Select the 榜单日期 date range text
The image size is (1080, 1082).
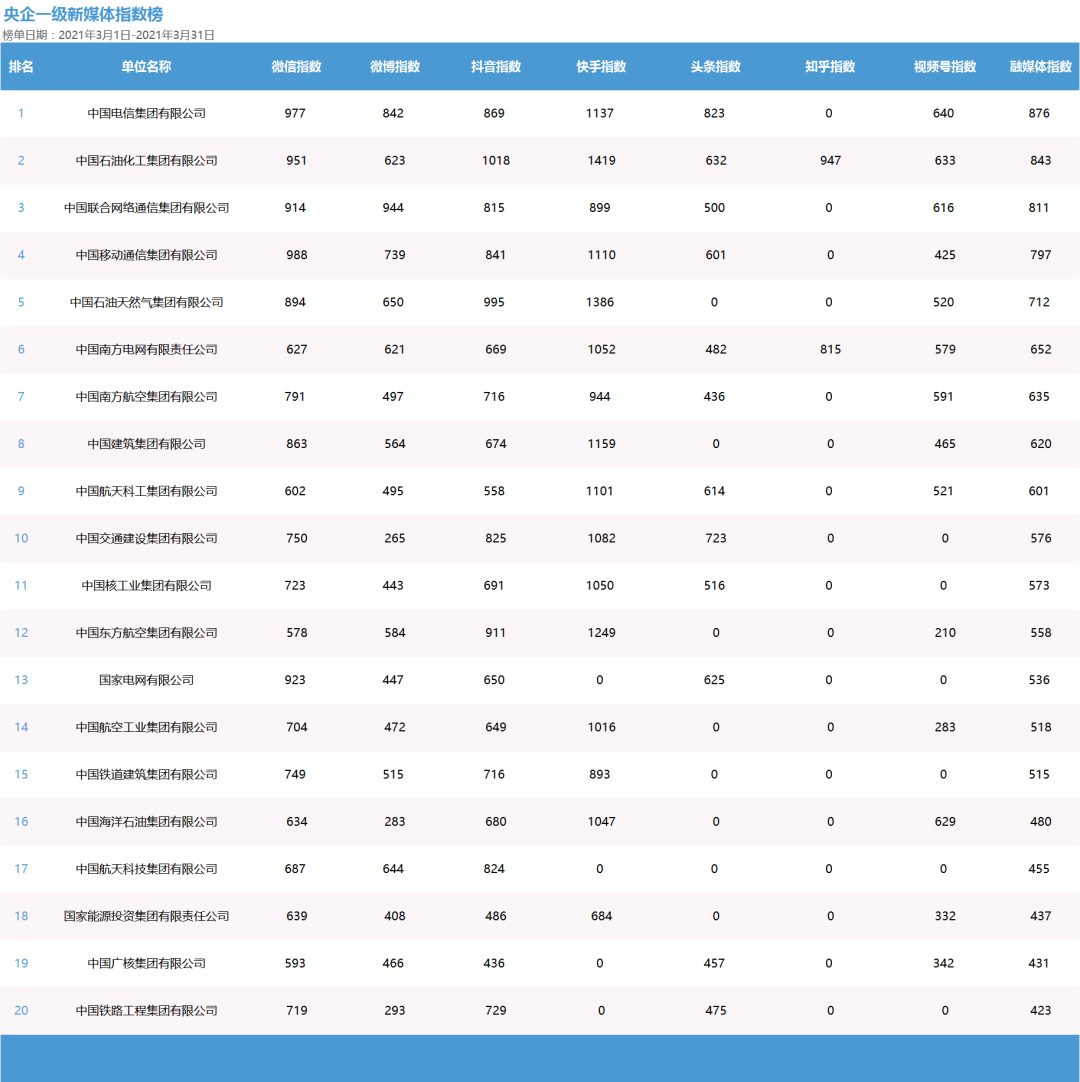click(108, 35)
